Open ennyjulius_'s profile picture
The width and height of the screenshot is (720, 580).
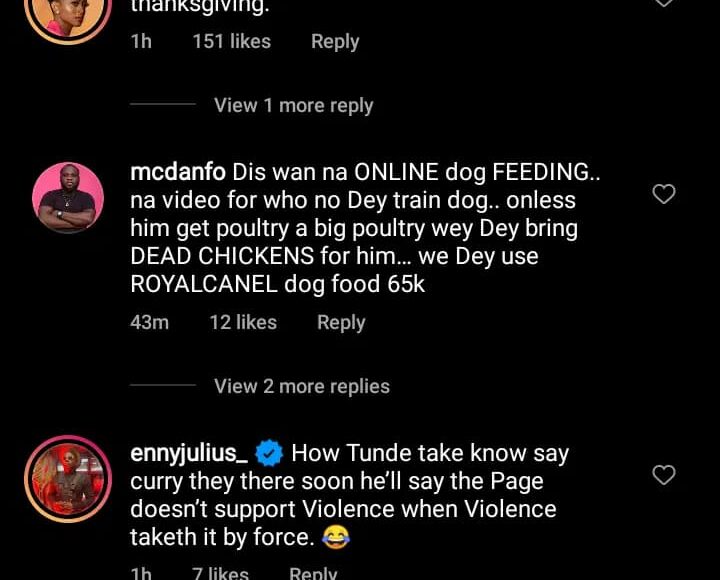click(68, 479)
